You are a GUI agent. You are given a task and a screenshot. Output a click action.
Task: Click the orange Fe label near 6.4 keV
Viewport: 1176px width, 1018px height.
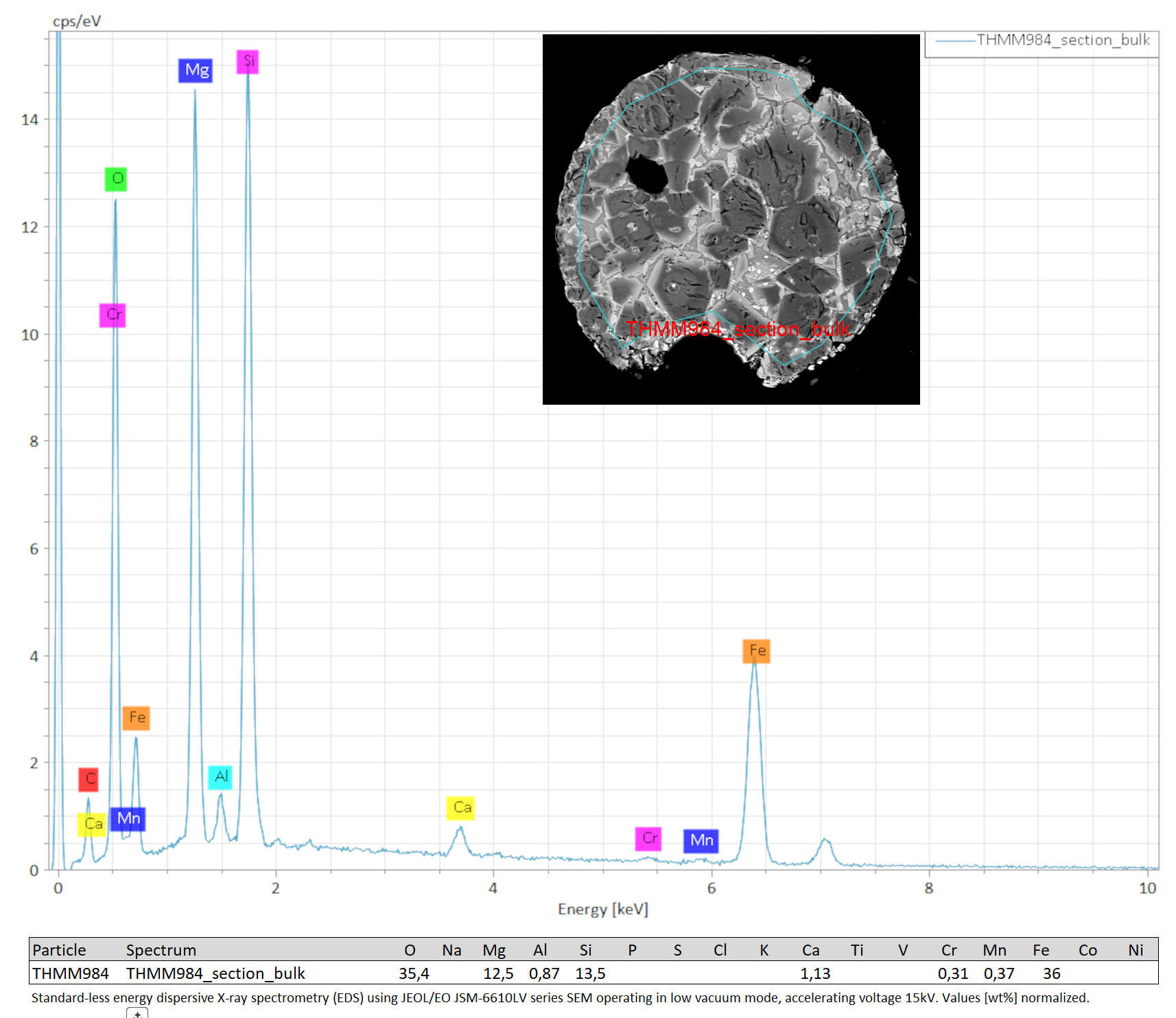click(x=757, y=651)
